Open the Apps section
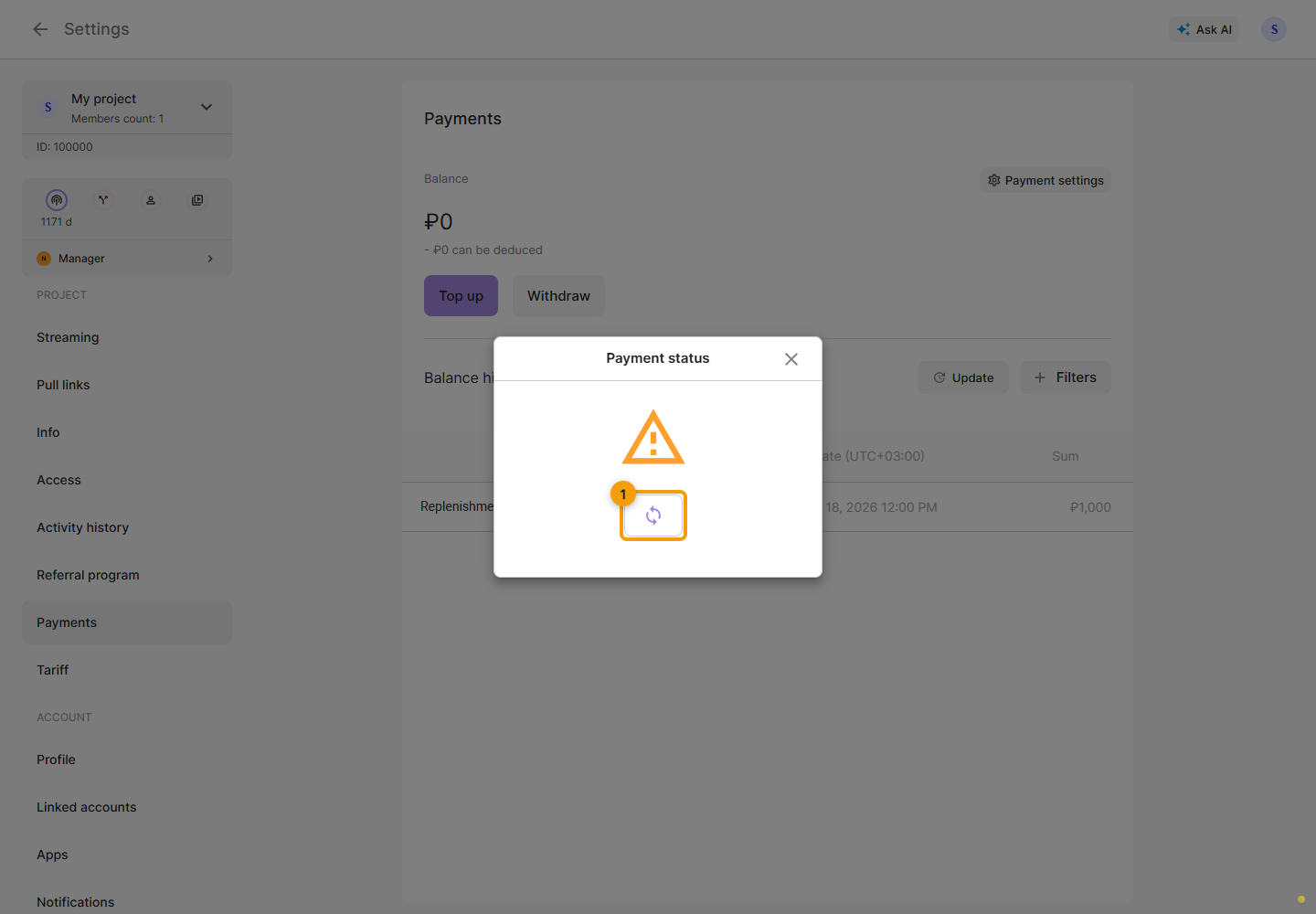The image size is (1316, 914). click(x=127, y=855)
